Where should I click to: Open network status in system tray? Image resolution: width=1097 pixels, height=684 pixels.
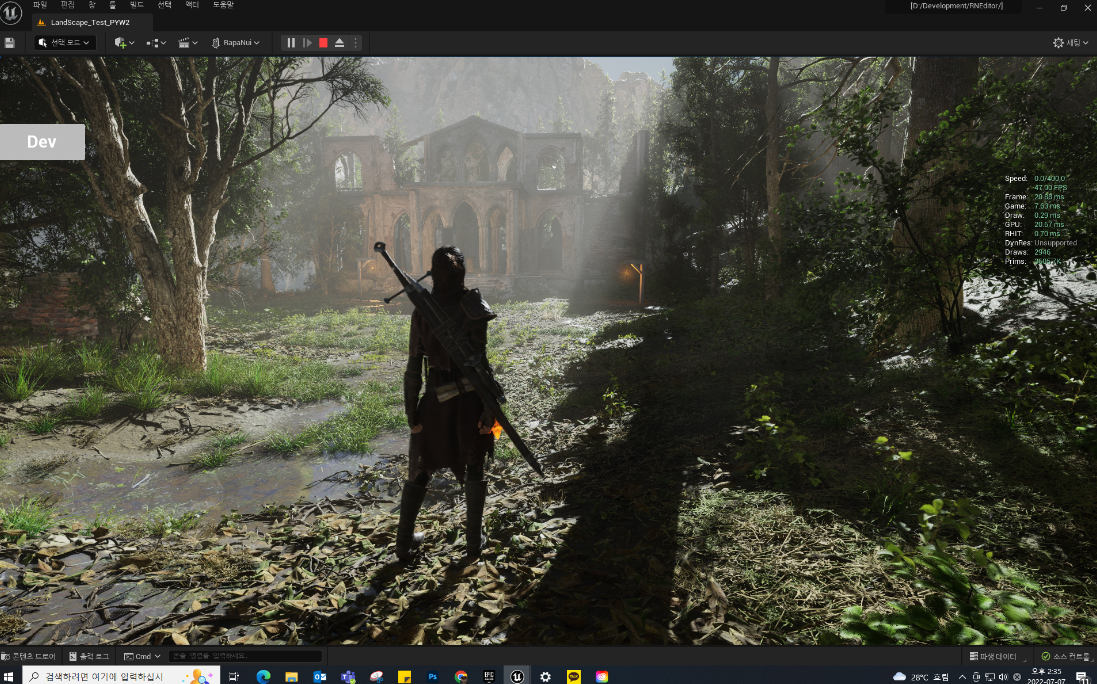pos(989,676)
